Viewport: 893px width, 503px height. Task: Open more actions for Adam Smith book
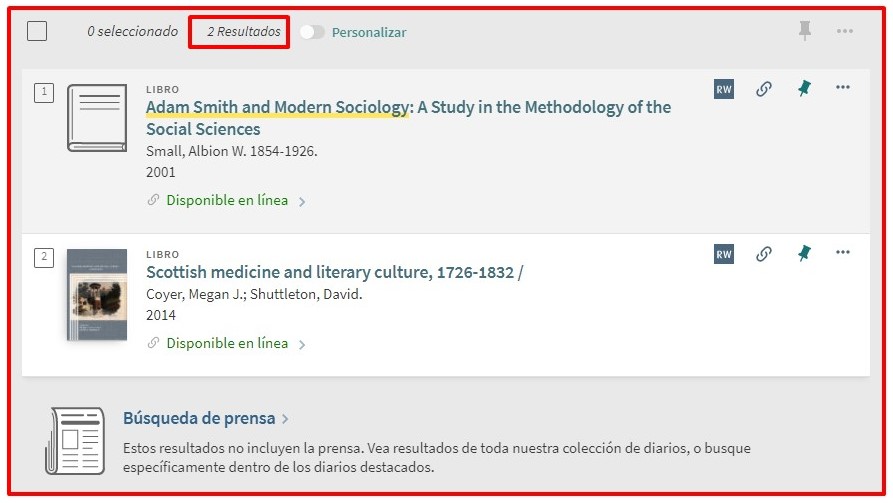tap(843, 88)
